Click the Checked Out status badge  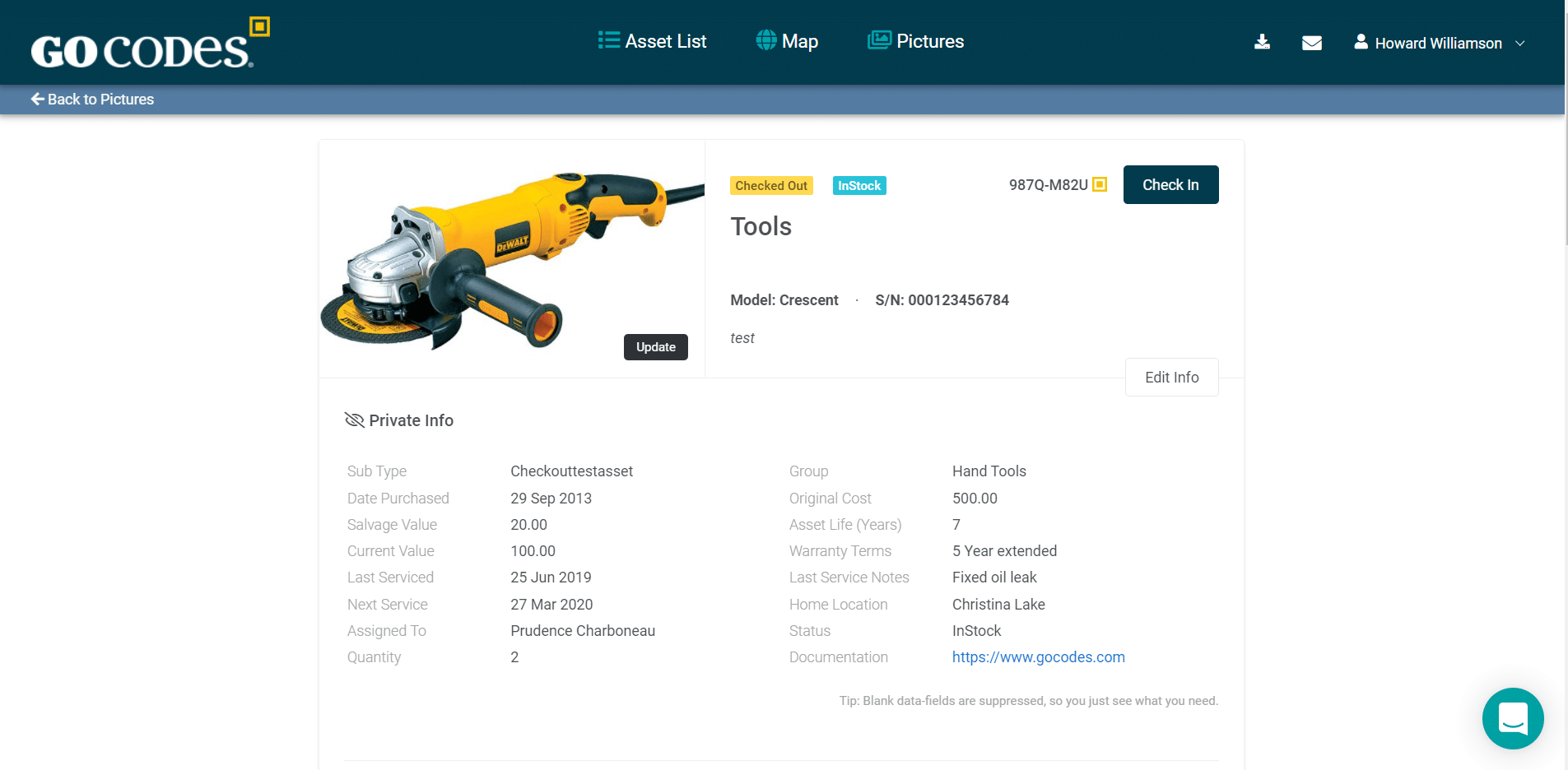coord(771,186)
